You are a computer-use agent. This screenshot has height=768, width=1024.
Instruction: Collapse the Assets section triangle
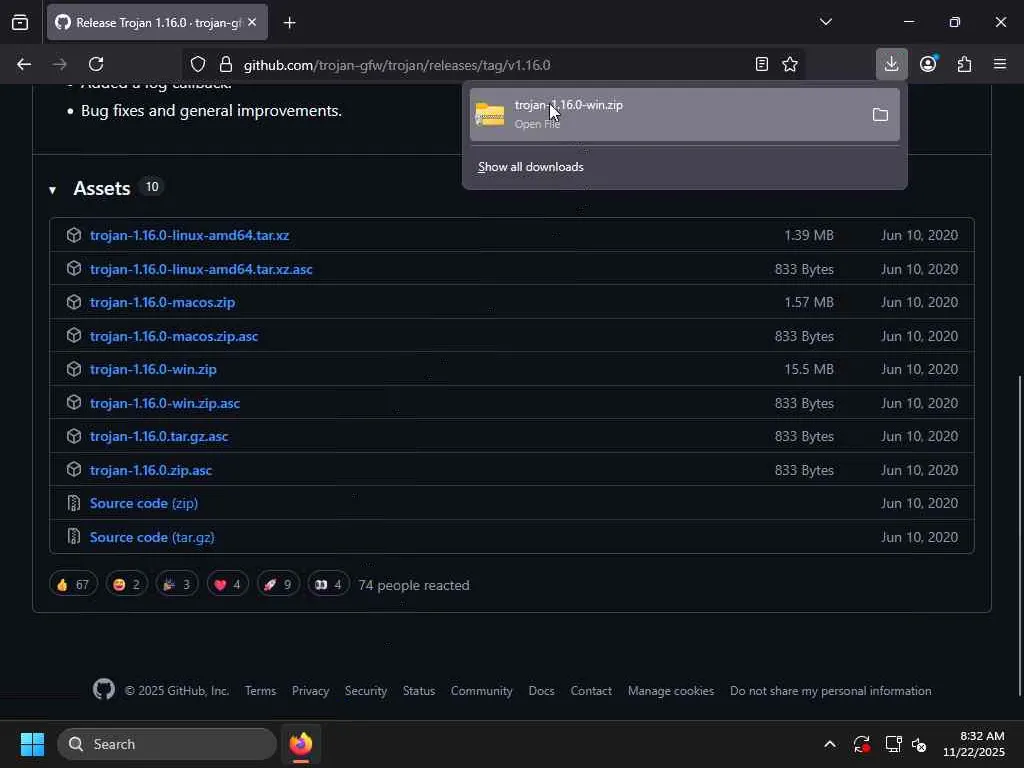(x=52, y=190)
